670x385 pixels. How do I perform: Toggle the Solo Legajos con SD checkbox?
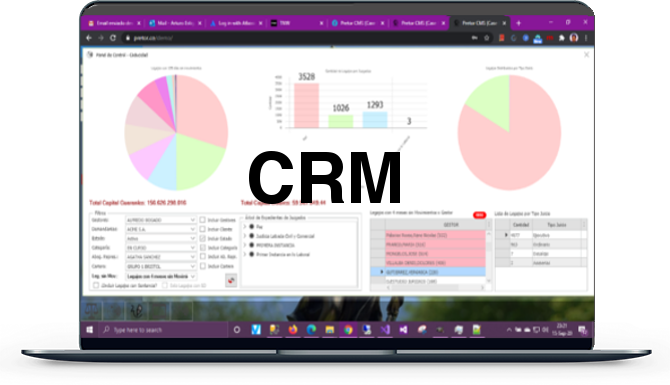165,285
